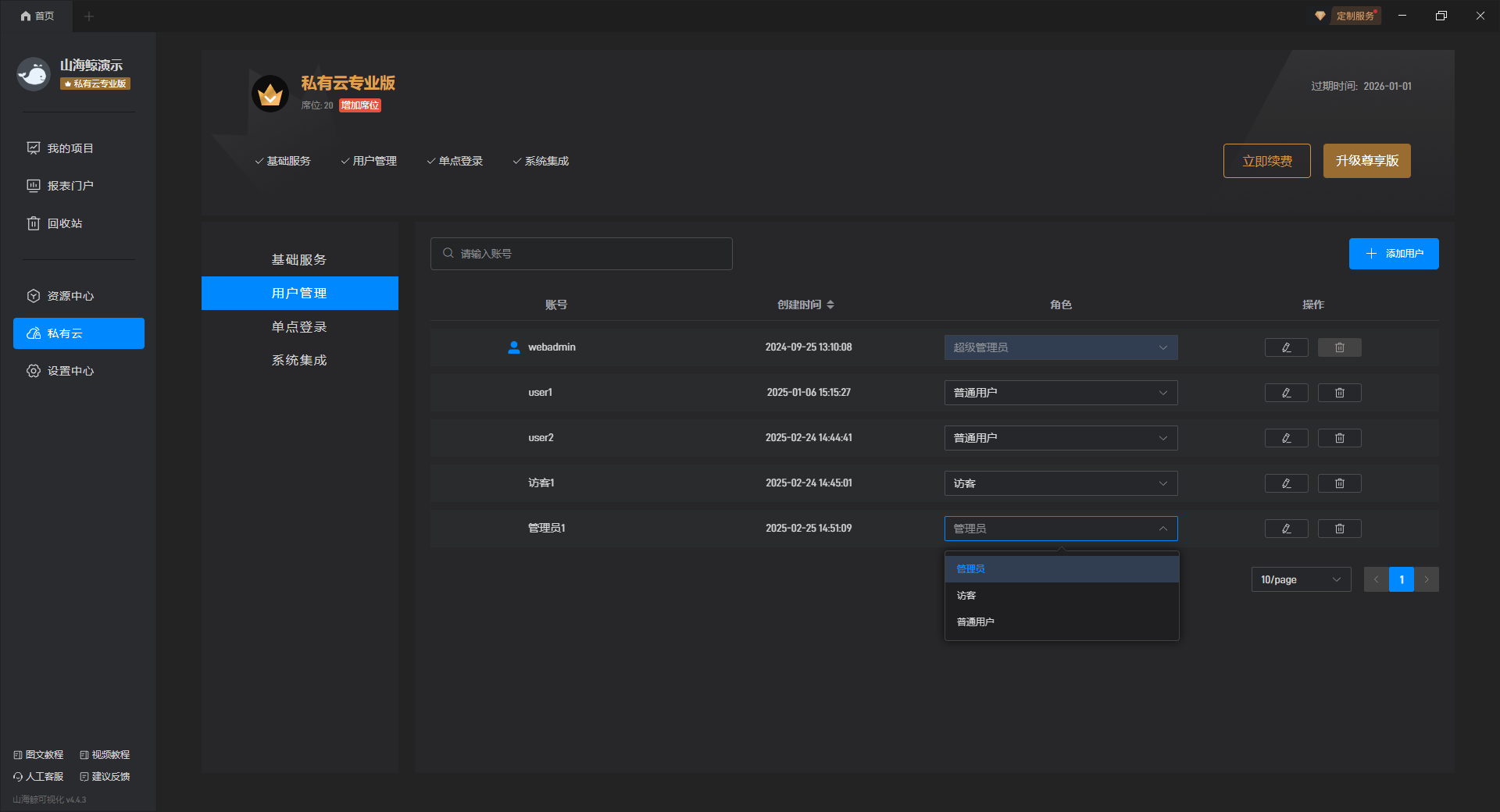1500x812 pixels.
Task: Open a new tab with plus icon
Action: pos(89,16)
